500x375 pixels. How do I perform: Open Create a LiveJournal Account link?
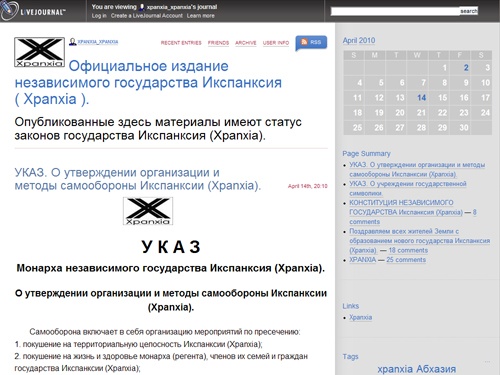(147, 16)
